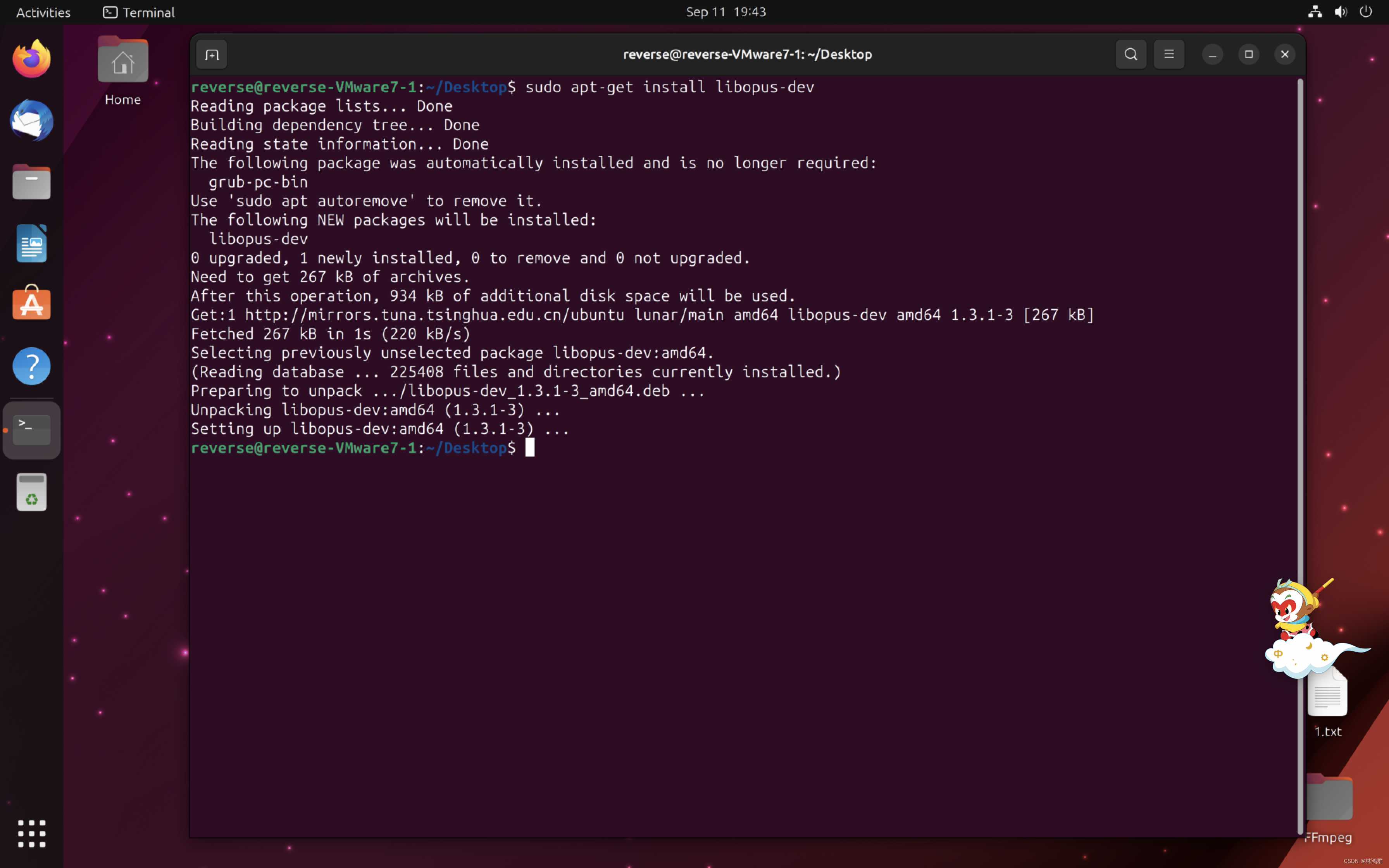This screenshot has height=868, width=1389.
Task: Open the terminal hamburger menu
Action: [1169, 55]
